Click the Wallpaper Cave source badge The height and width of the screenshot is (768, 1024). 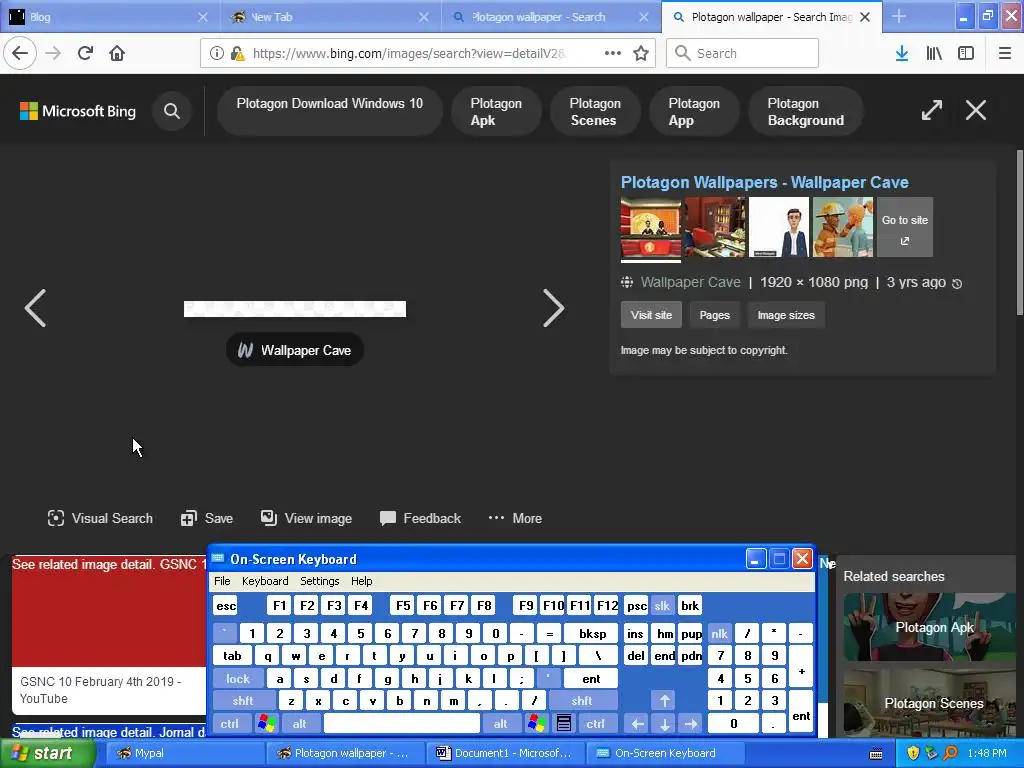295,350
